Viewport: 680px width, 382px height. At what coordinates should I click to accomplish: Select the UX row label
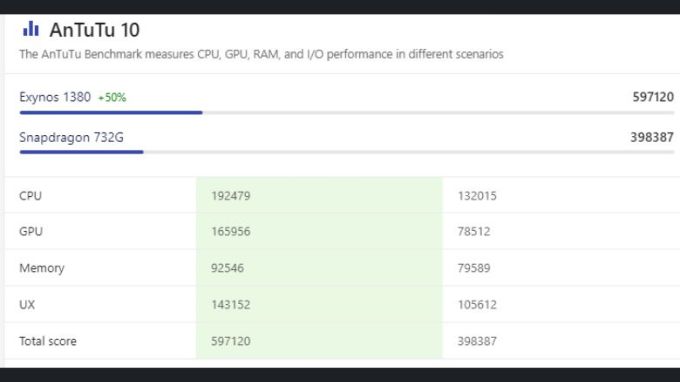27,305
